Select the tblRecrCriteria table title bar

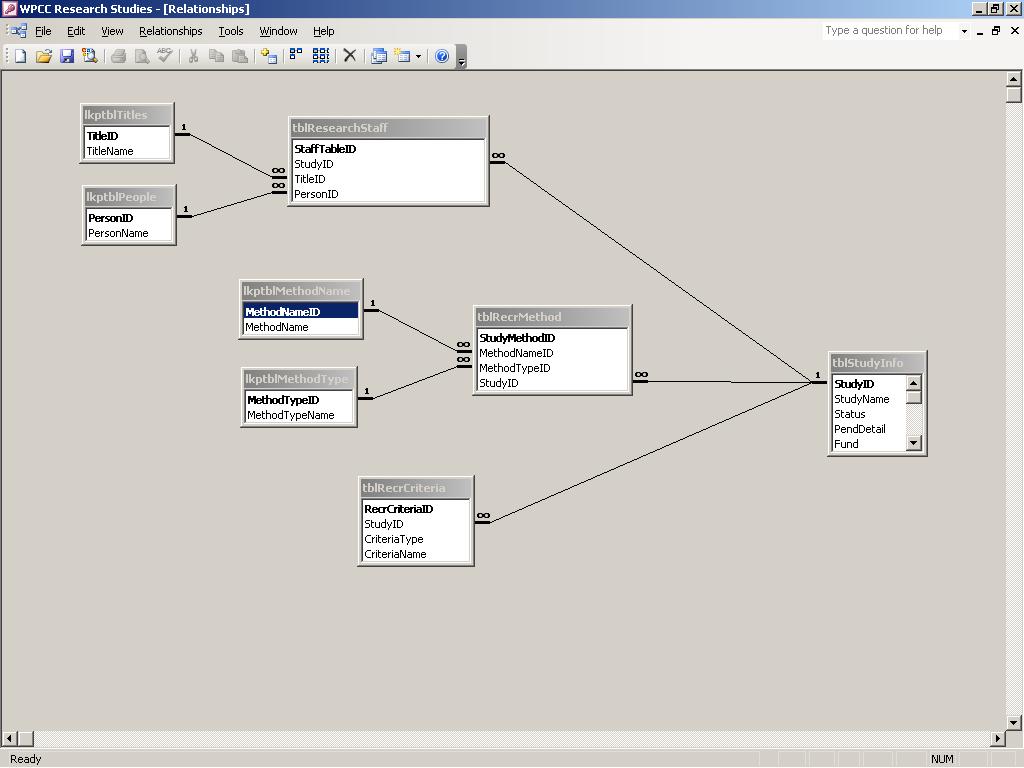coord(416,488)
